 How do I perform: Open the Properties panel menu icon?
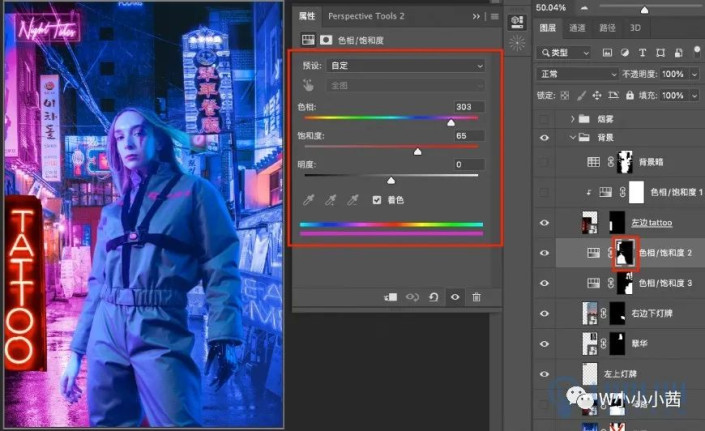[495, 17]
